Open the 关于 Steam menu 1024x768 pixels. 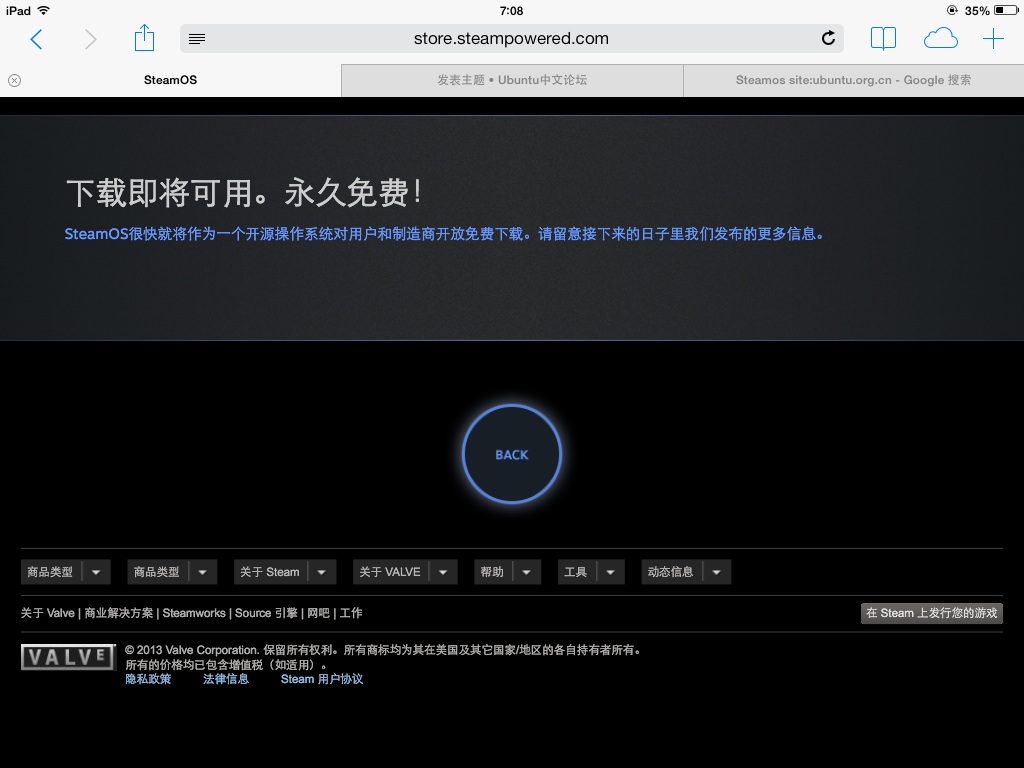(x=270, y=572)
